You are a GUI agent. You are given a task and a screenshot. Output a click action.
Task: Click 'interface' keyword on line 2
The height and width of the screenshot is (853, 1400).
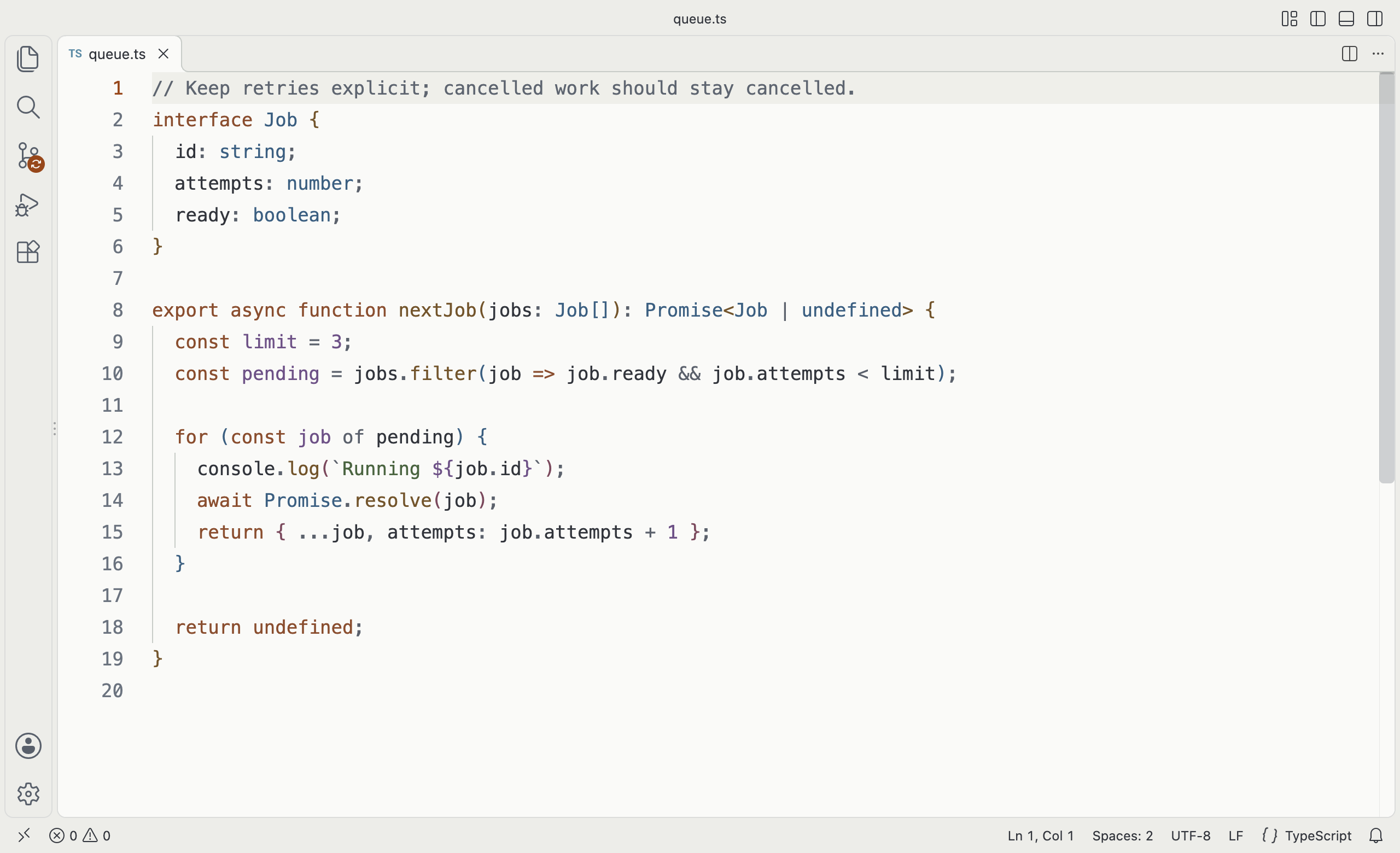point(202,120)
